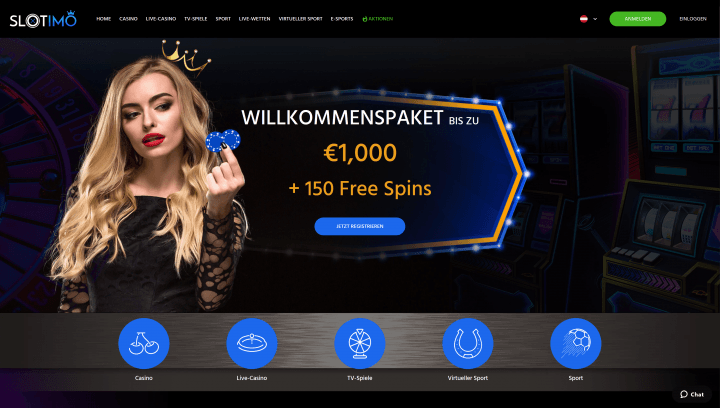The image size is (720, 408).
Task: Click the green Anmelden button
Action: (637, 19)
